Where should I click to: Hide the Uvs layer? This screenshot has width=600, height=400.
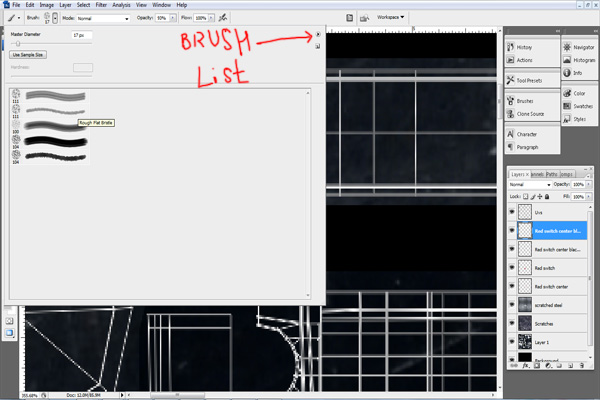(512, 212)
